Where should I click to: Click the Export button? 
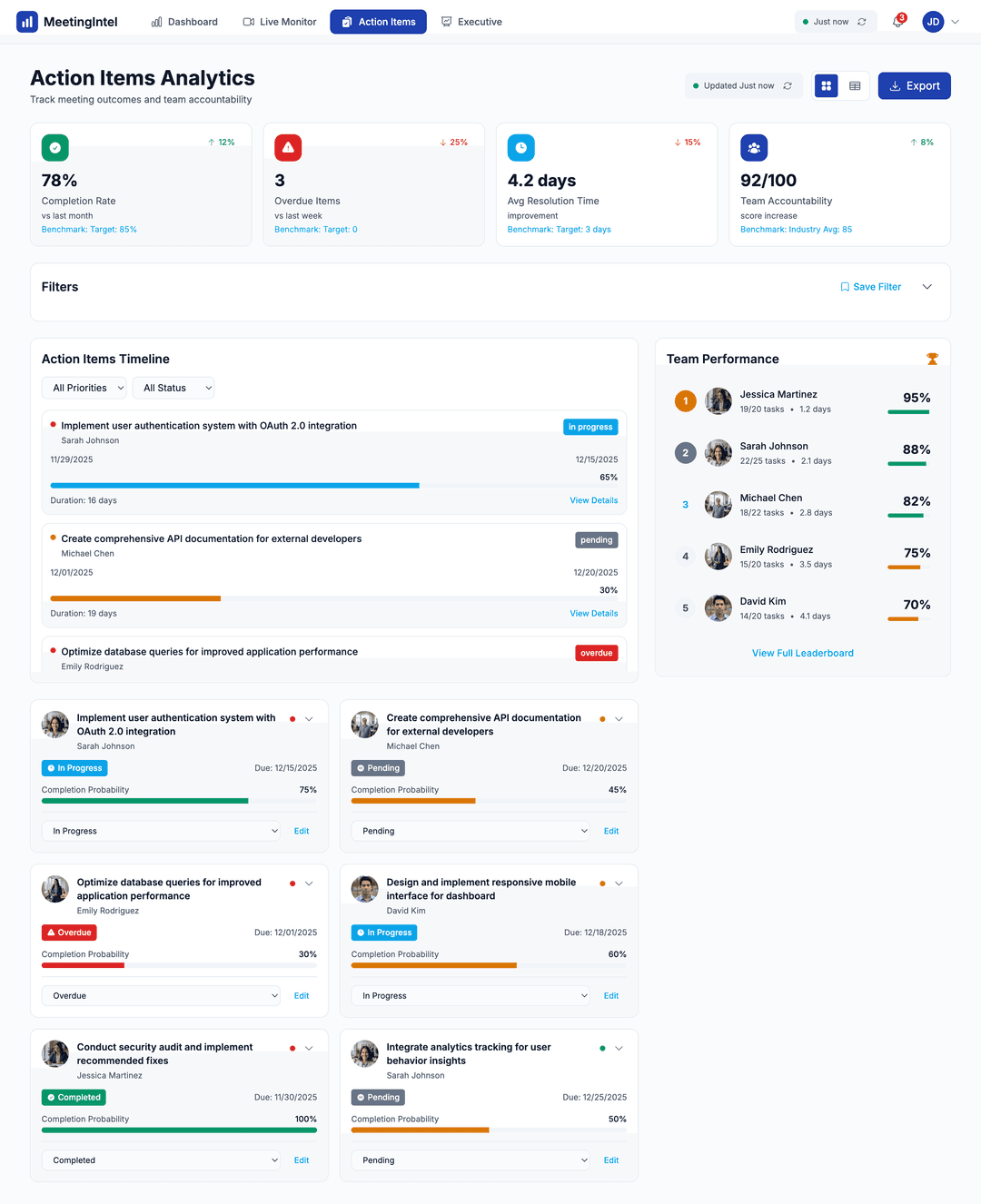click(x=914, y=86)
